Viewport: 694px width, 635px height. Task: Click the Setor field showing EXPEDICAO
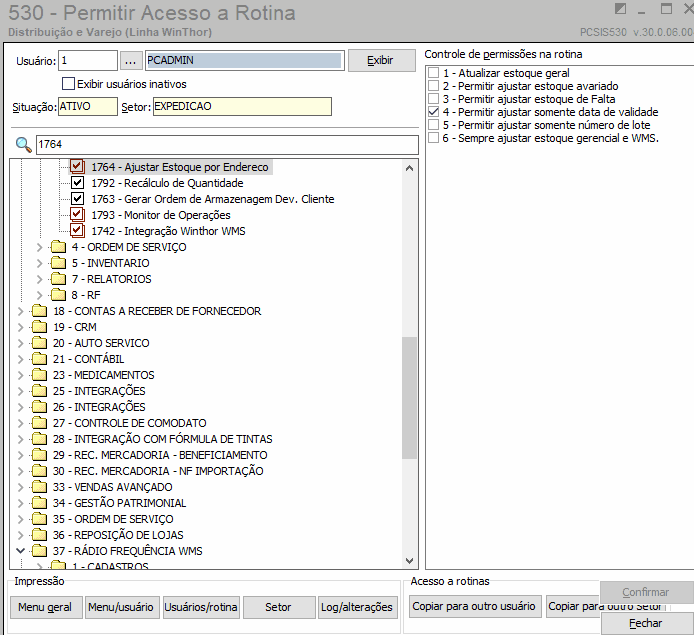pos(242,106)
